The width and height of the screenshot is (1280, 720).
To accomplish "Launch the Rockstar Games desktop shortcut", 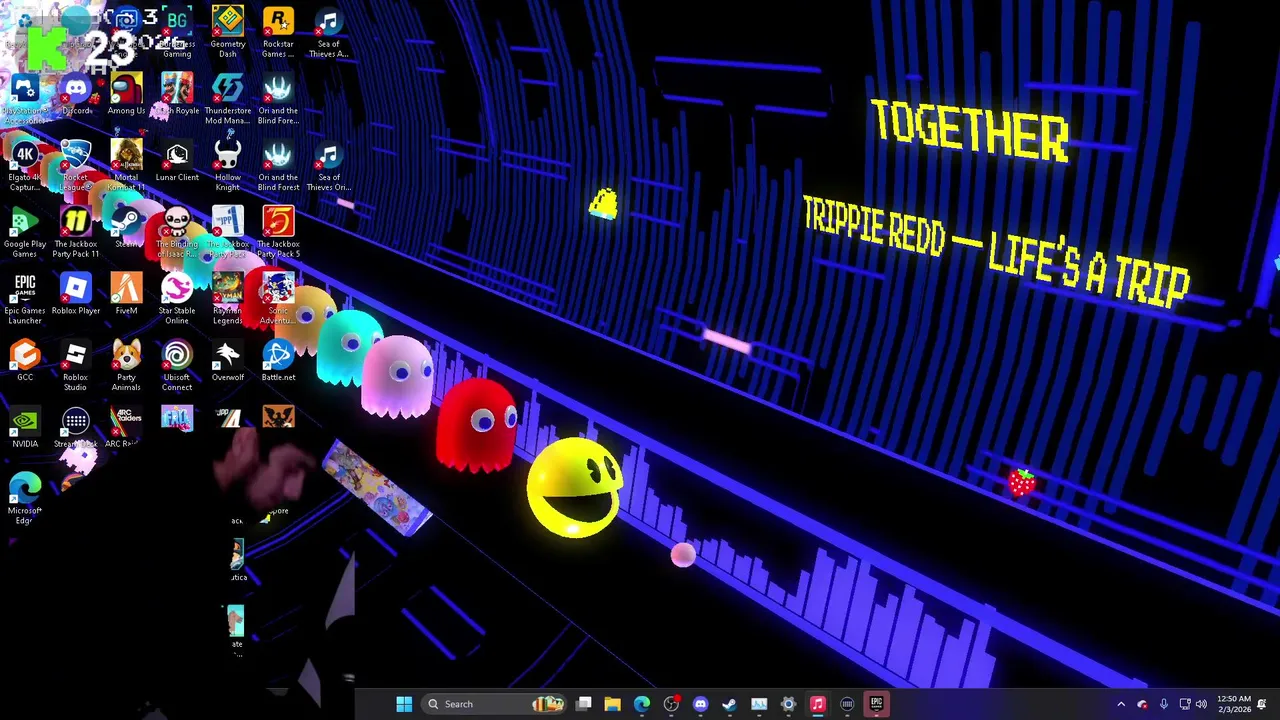I will tap(278, 32).
